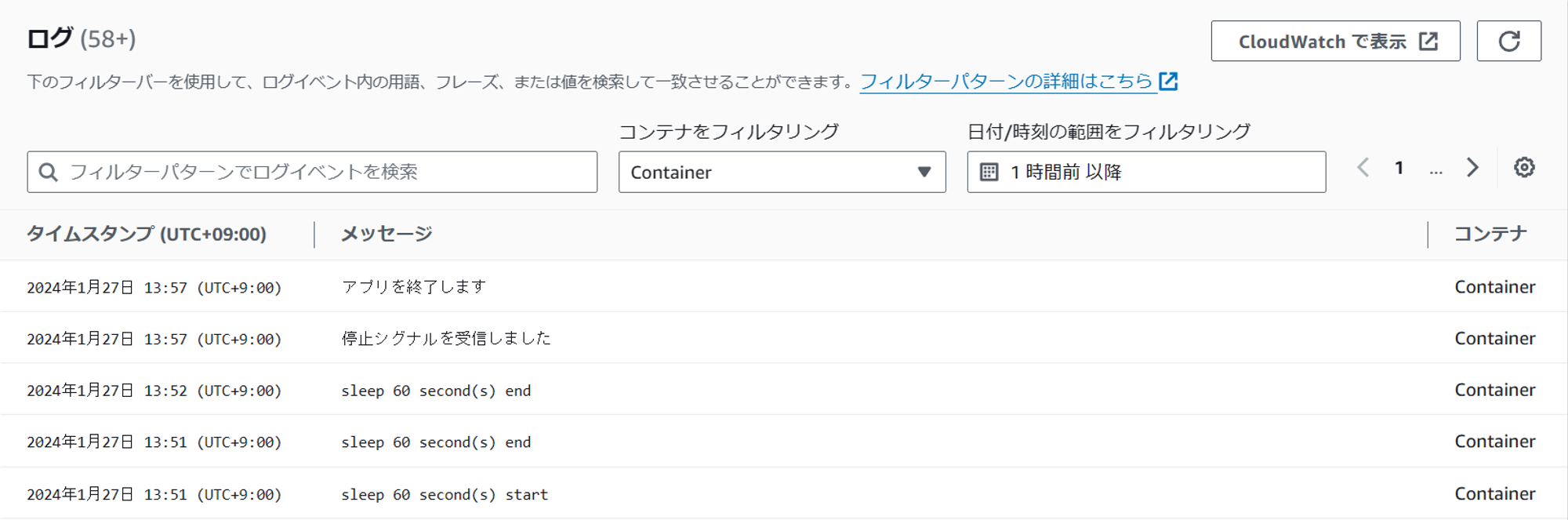Click the pagination ellipsis for more pages

(1436, 170)
